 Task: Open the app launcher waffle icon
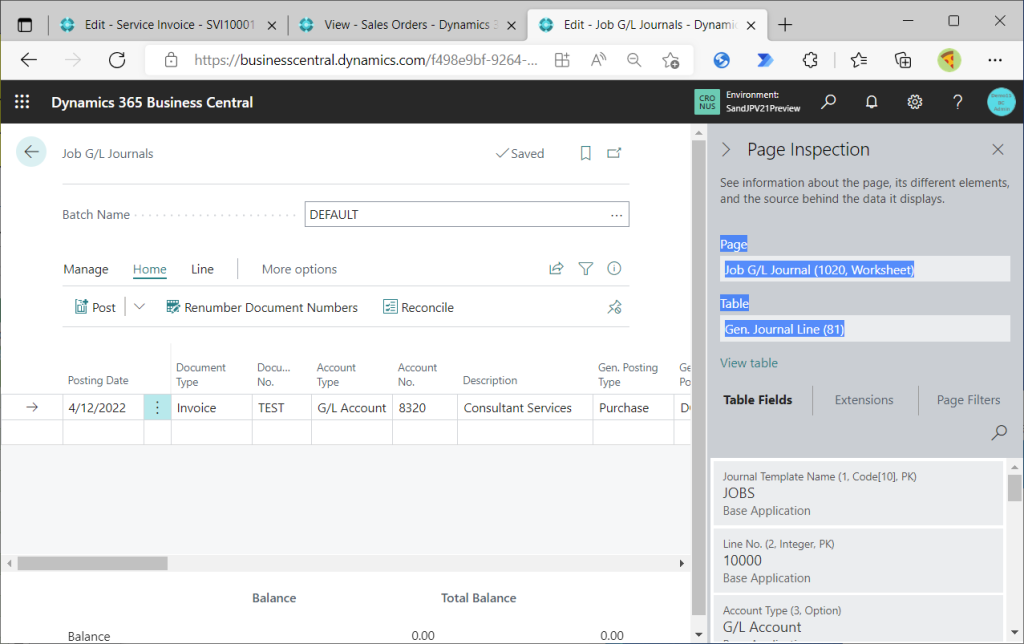click(x=22, y=102)
